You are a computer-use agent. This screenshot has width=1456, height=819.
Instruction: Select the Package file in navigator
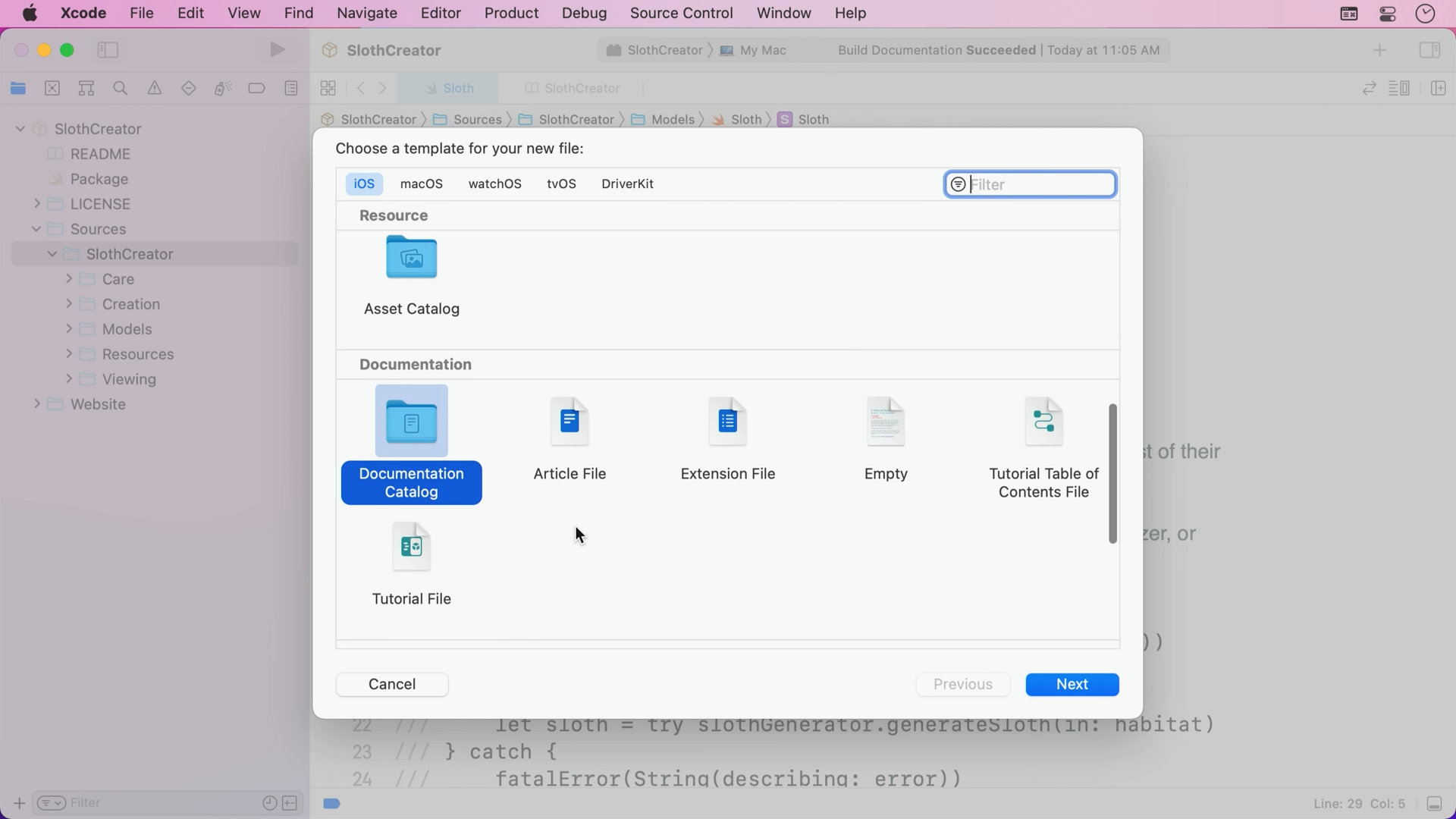point(99,179)
